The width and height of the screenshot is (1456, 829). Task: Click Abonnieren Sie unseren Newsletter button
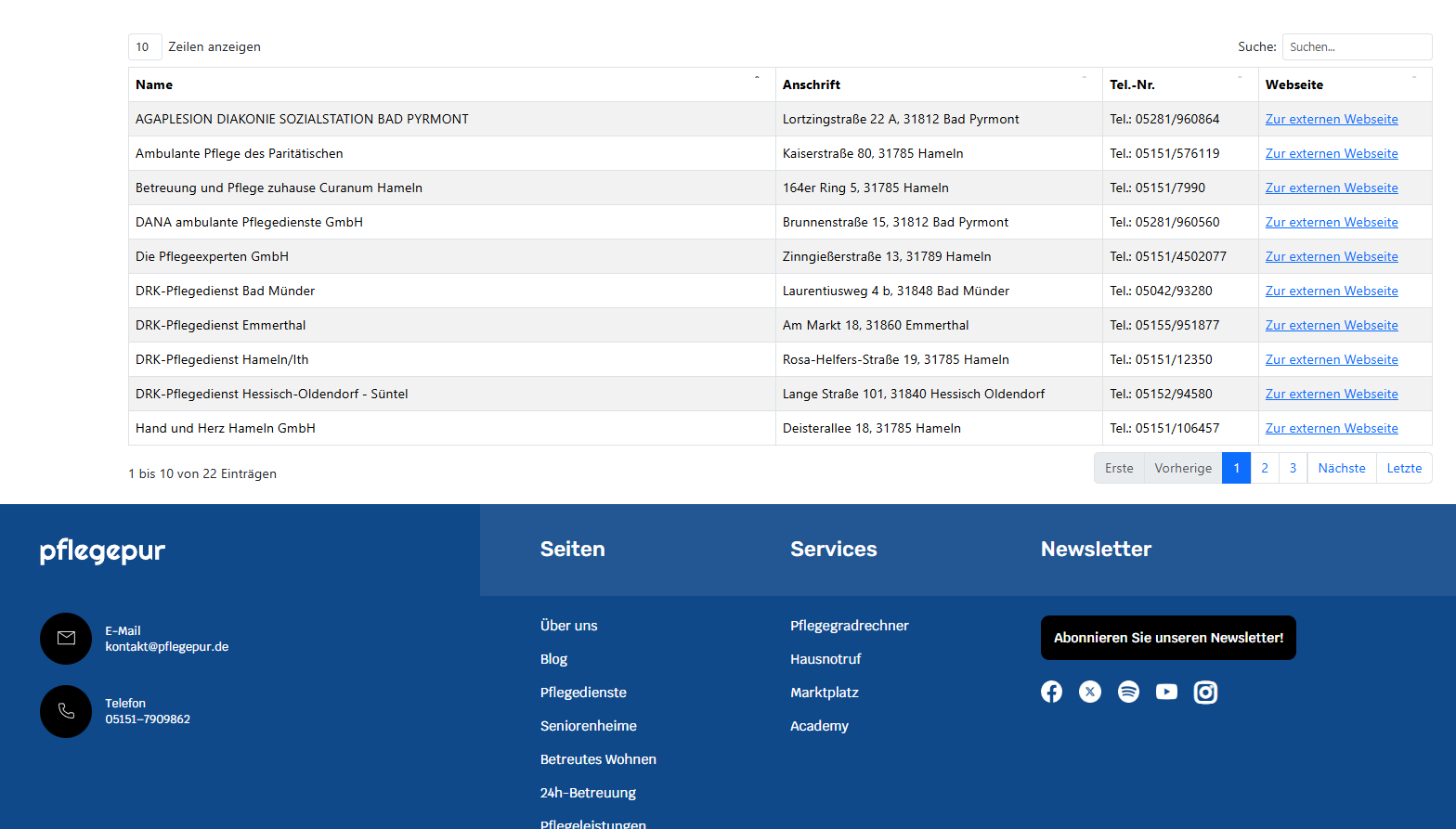tap(1168, 638)
